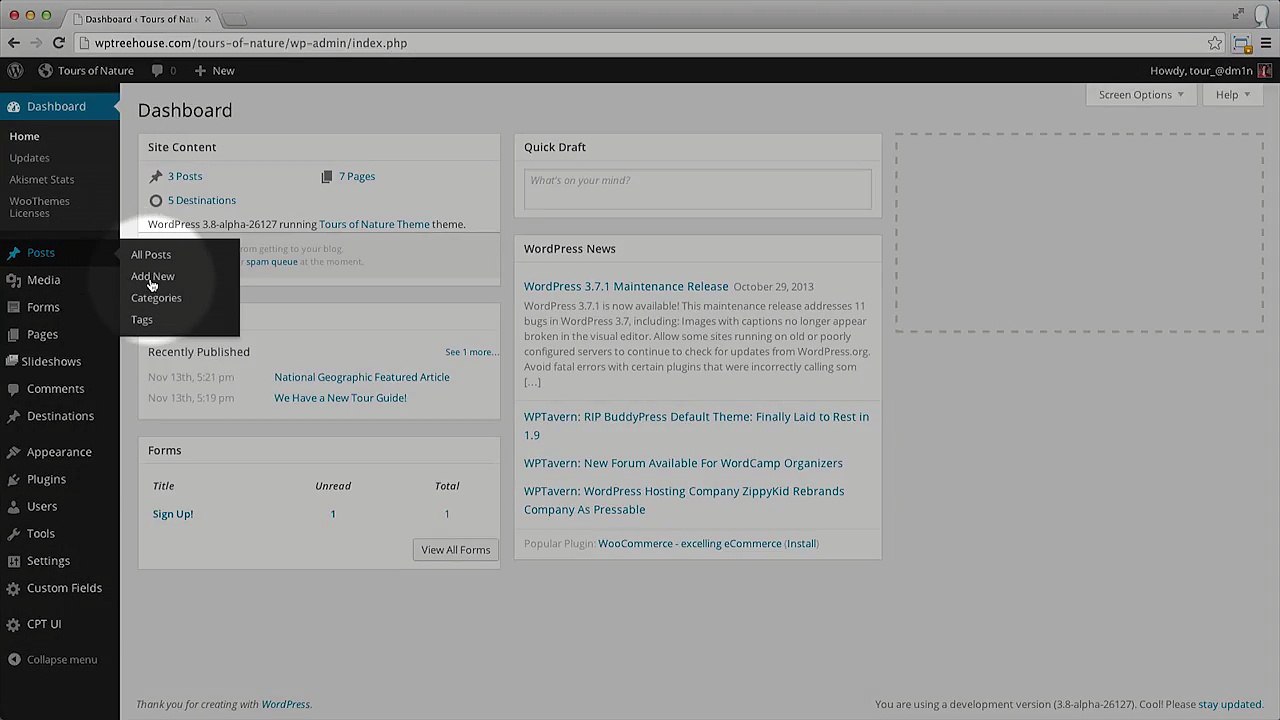Image resolution: width=1280 pixels, height=720 pixels.
Task: Open the 3 Posts link
Action: click(185, 176)
